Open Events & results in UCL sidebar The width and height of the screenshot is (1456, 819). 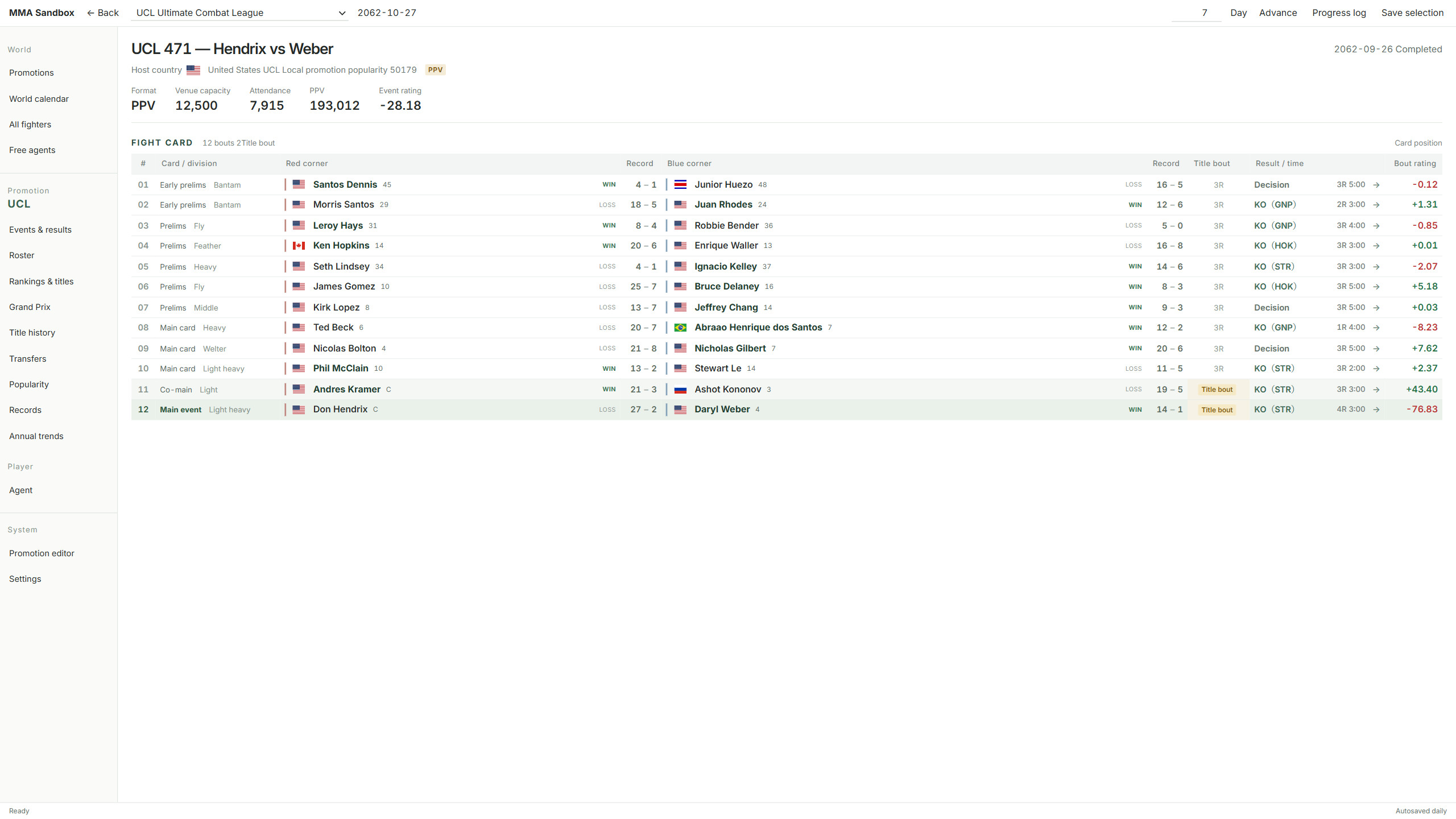click(40, 230)
